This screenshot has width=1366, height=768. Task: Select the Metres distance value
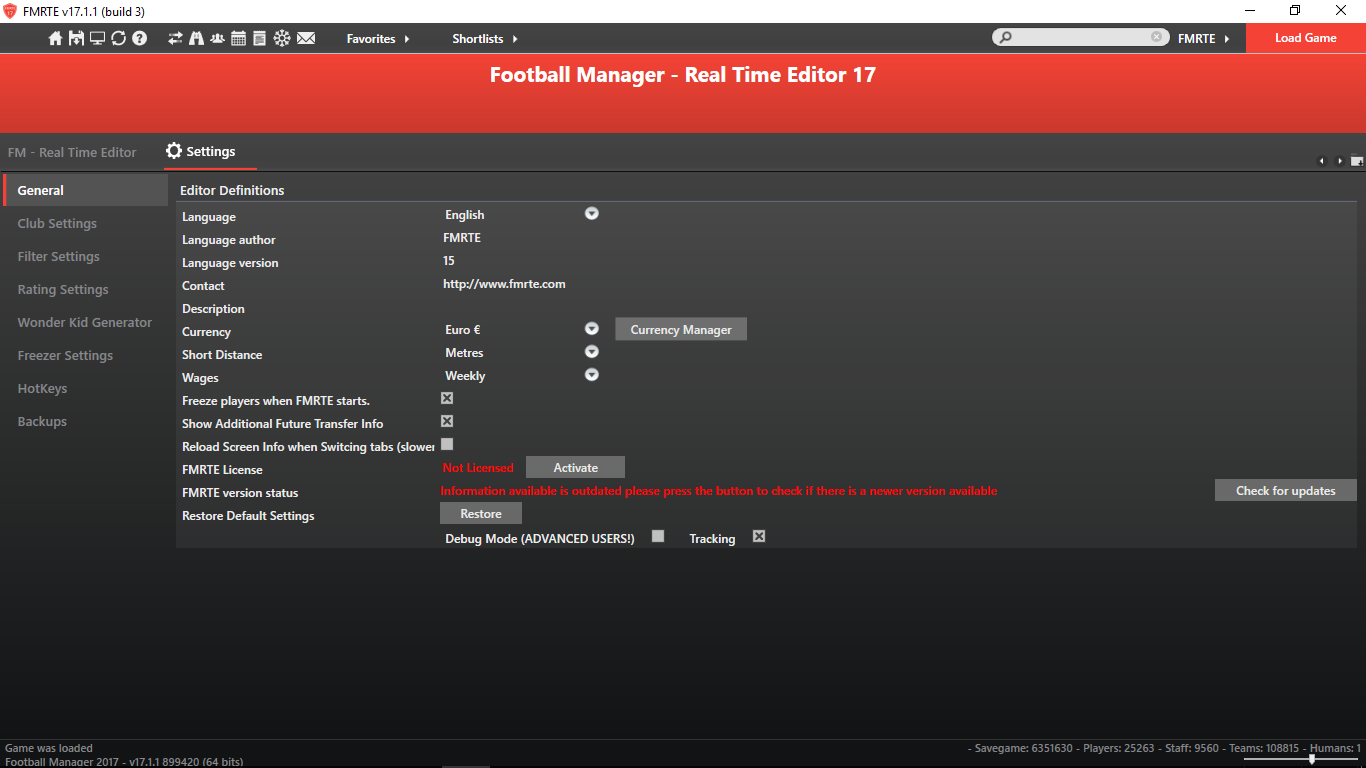(464, 353)
